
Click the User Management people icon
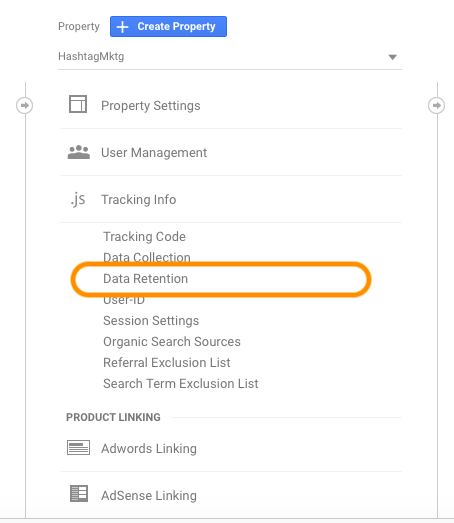(x=79, y=152)
